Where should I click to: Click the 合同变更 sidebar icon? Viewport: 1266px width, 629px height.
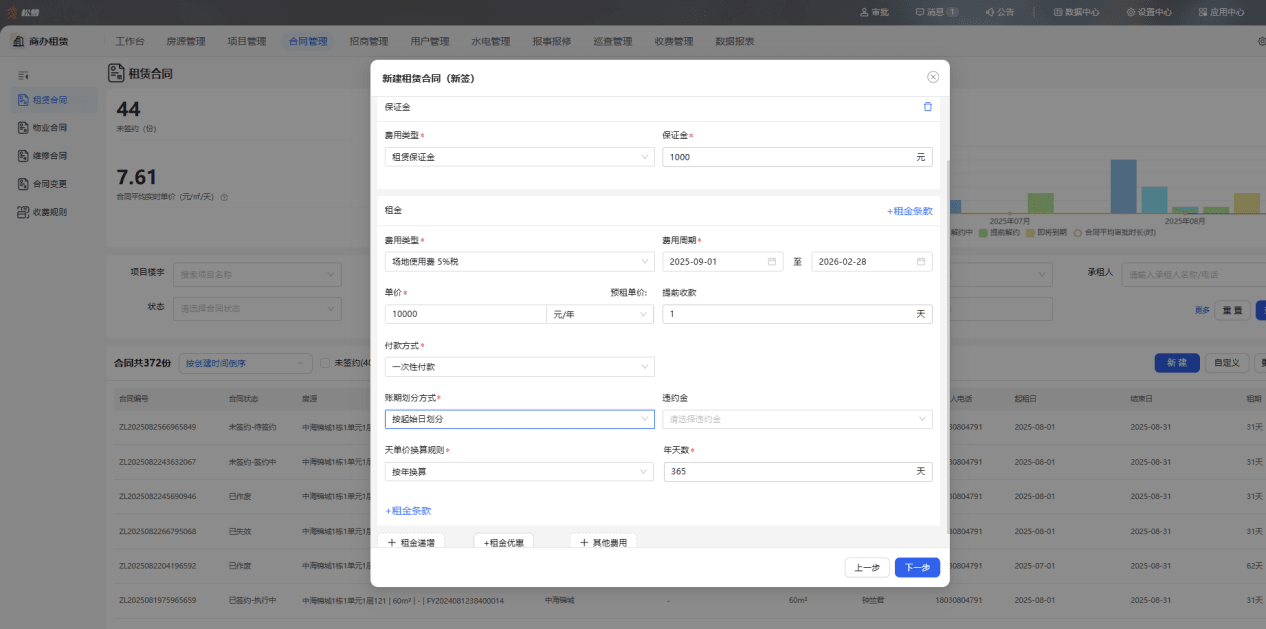[x=23, y=184]
